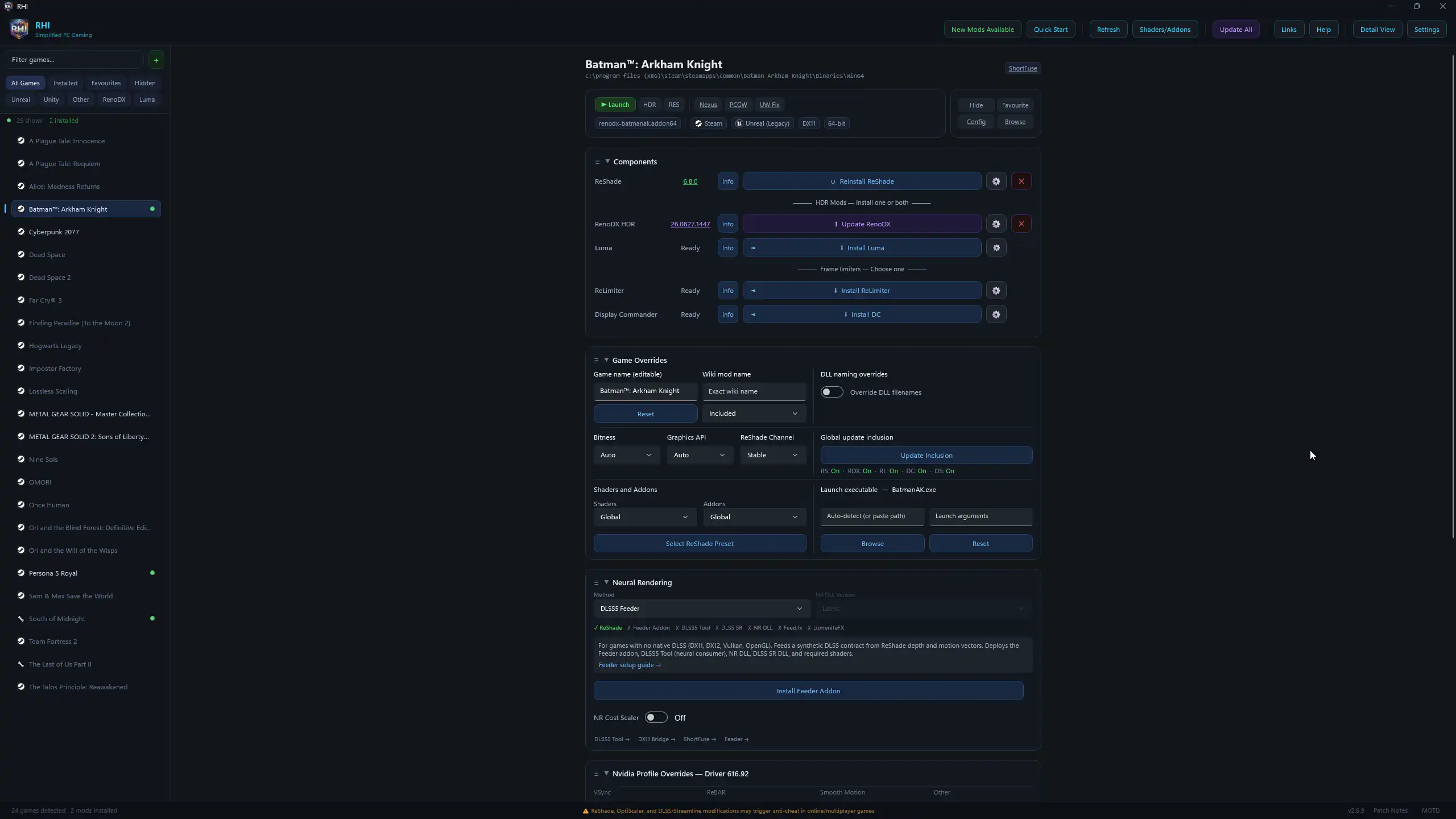Image resolution: width=1456 pixels, height=819 pixels.
Task: Click Steam icon beside Cyberpunk 2077
Action: tap(21, 231)
